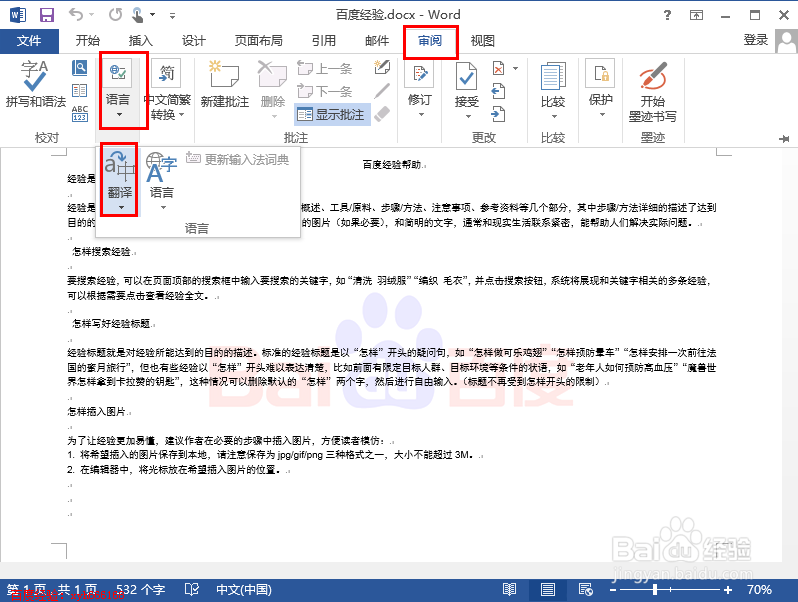This screenshot has height=602, width=798.
Task: Click the thesaurus book icon
Action: click(79, 91)
